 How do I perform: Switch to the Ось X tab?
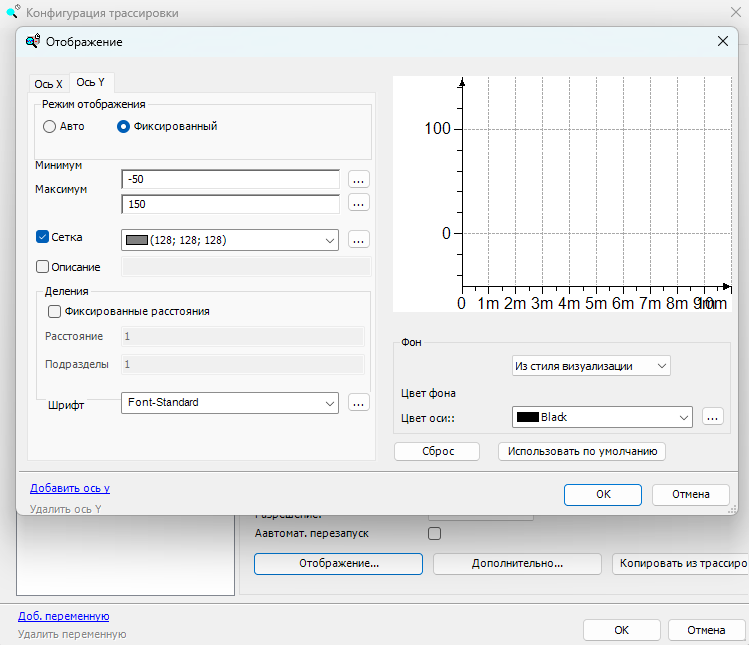tap(49, 84)
